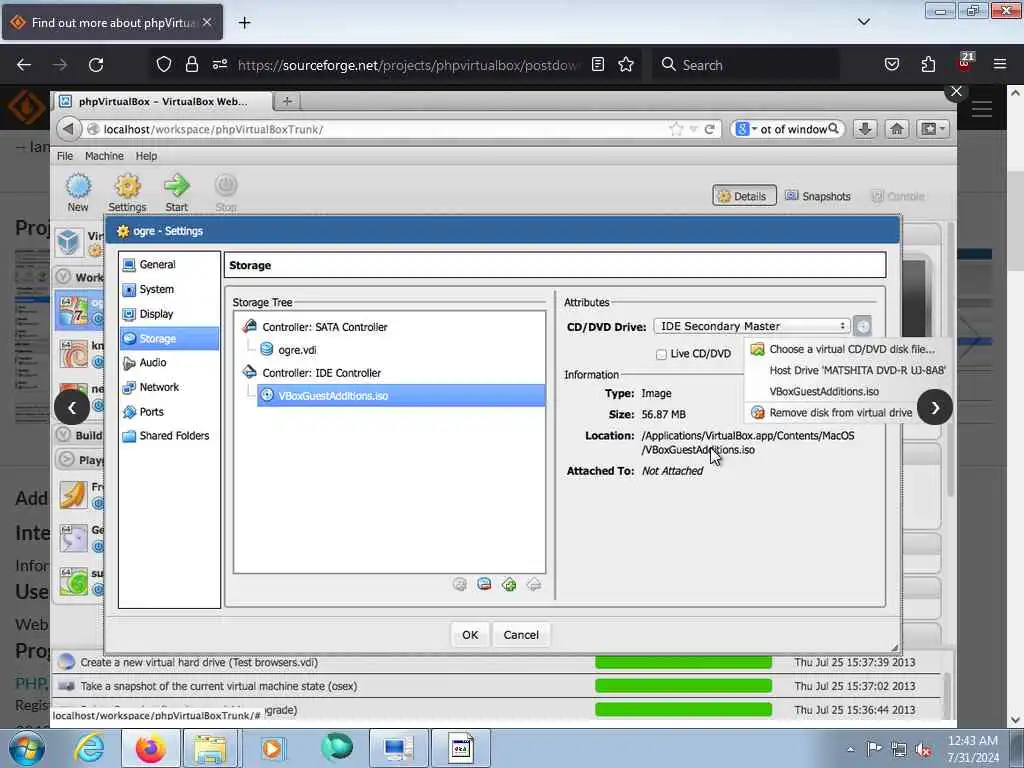
Task: Open the Firefox extensions puzzle icon
Action: coord(928,65)
